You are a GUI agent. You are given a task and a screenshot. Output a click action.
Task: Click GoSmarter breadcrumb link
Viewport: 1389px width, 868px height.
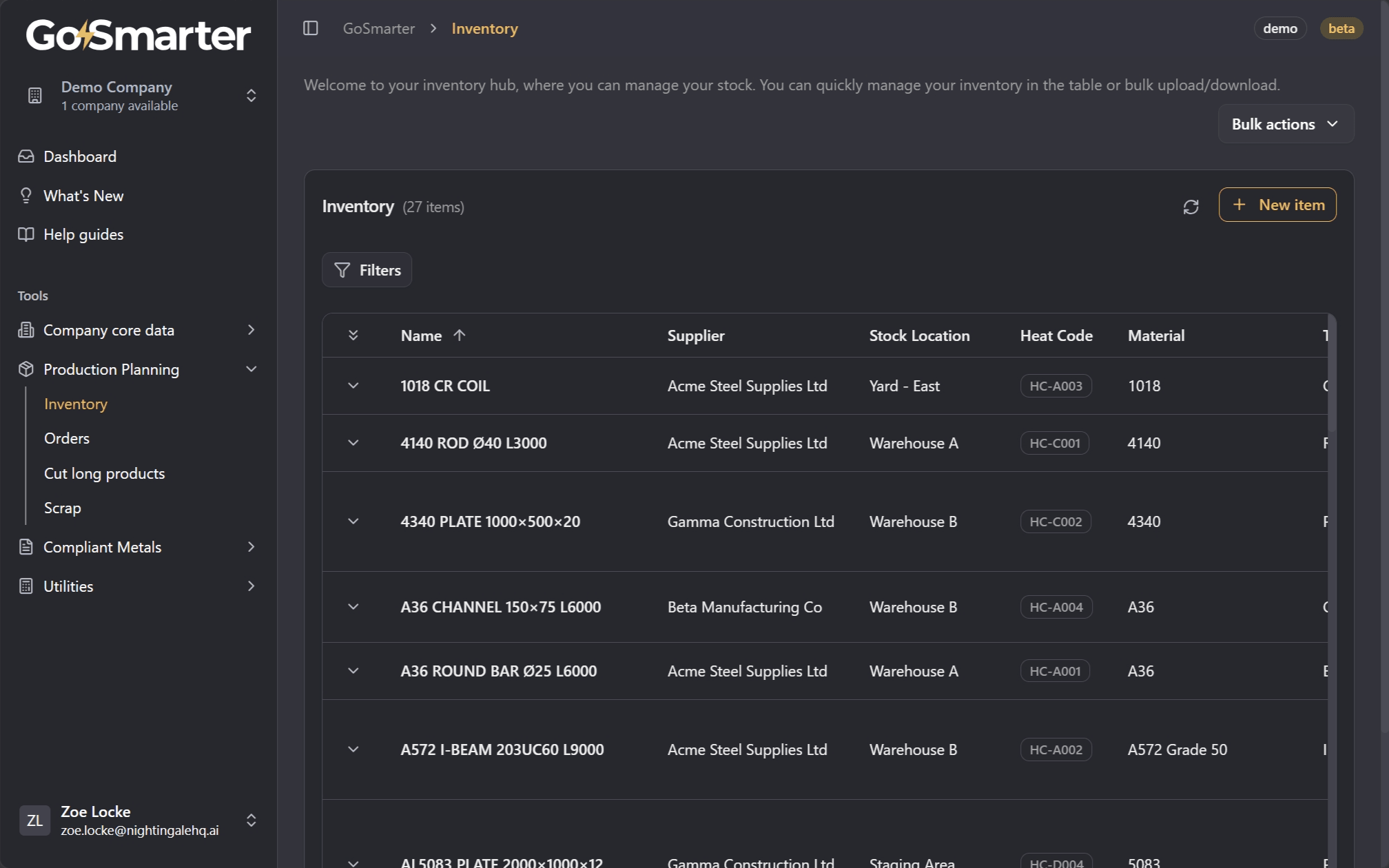pyautogui.click(x=379, y=28)
